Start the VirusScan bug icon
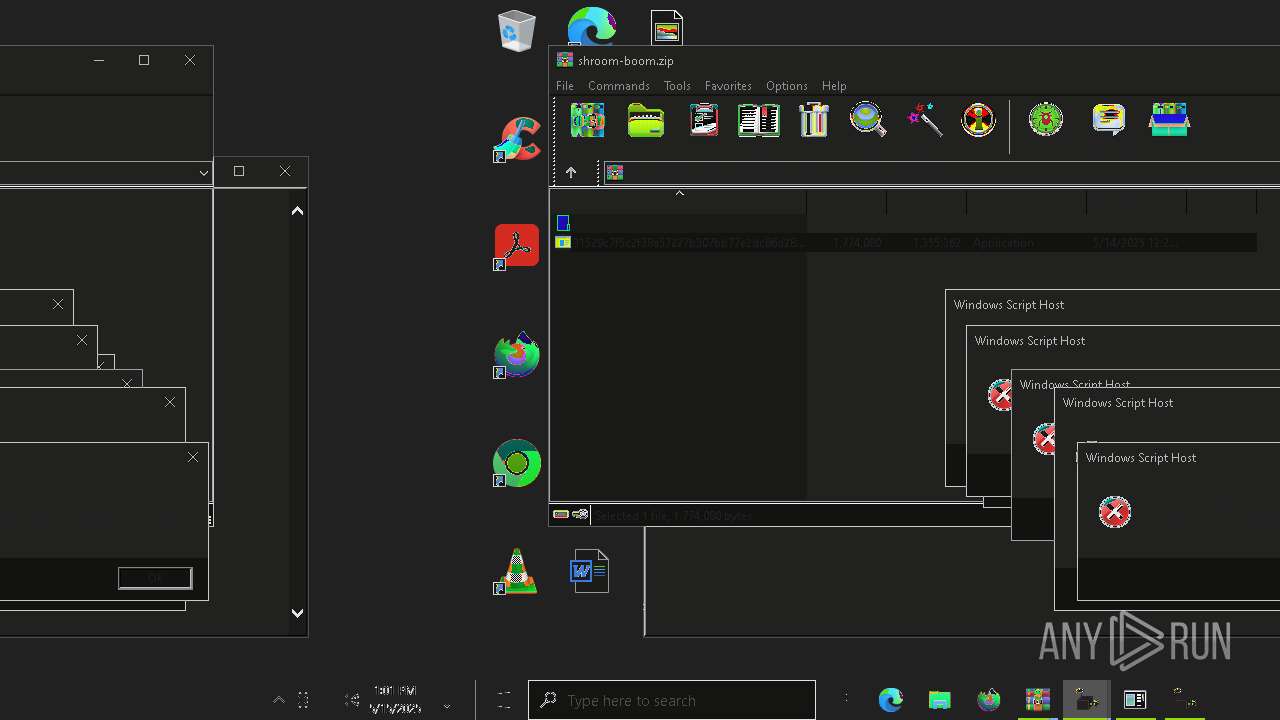The width and height of the screenshot is (1280, 720). pyautogui.click(x=1046, y=120)
